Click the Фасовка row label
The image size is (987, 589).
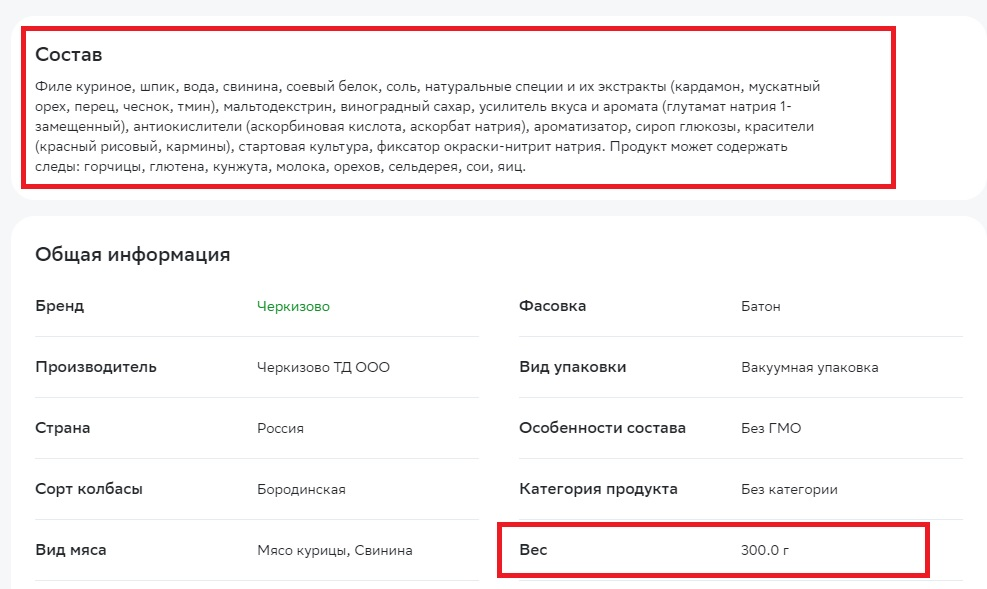(x=553, y=306)
